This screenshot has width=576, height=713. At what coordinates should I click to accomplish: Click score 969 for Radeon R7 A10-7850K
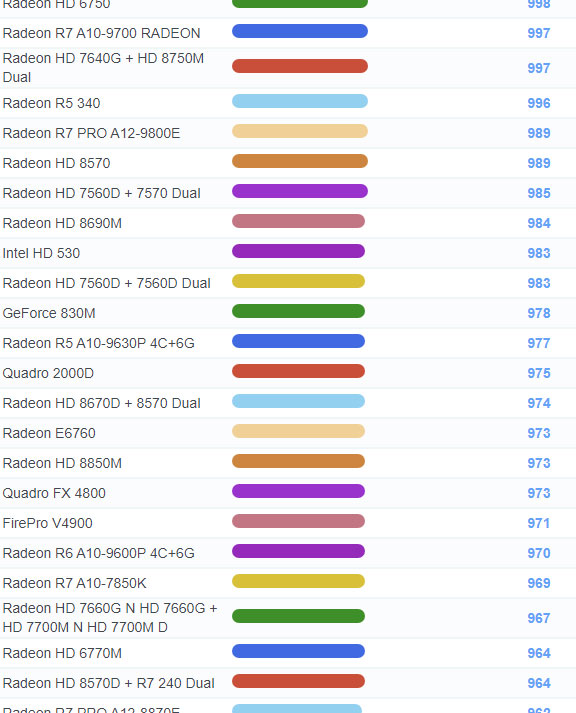click(x=539, y=583)
